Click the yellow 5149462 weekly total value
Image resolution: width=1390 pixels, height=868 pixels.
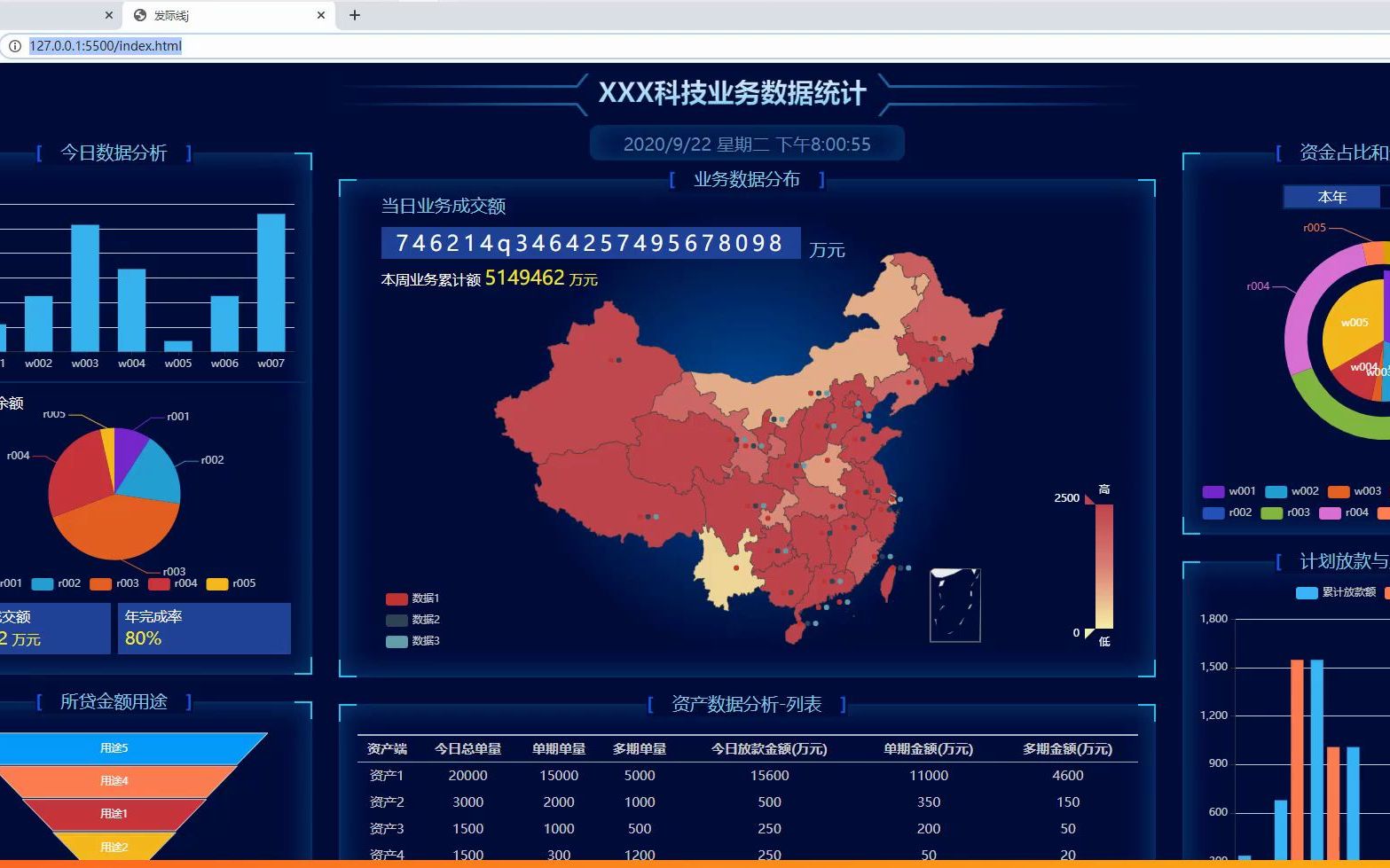click(x=525, y=278)
